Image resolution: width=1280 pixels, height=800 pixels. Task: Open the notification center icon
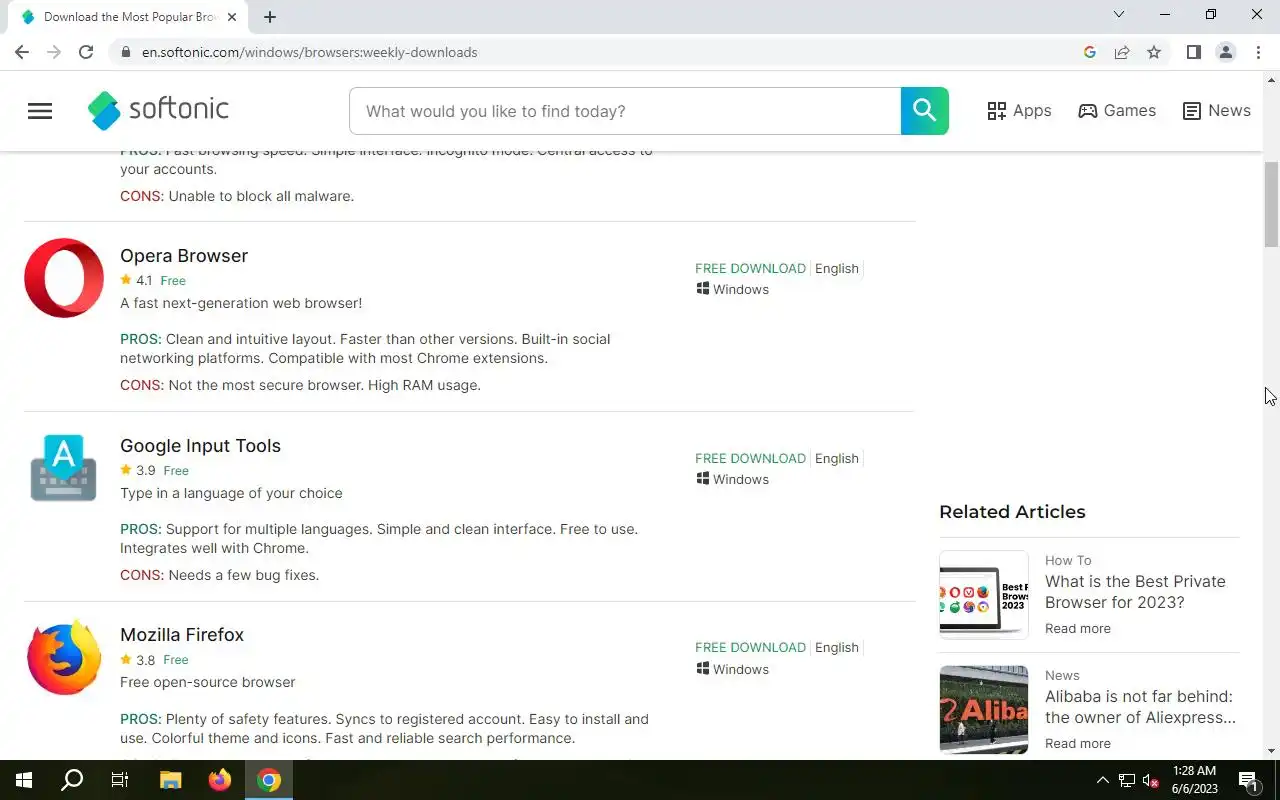click(1248, 780)
